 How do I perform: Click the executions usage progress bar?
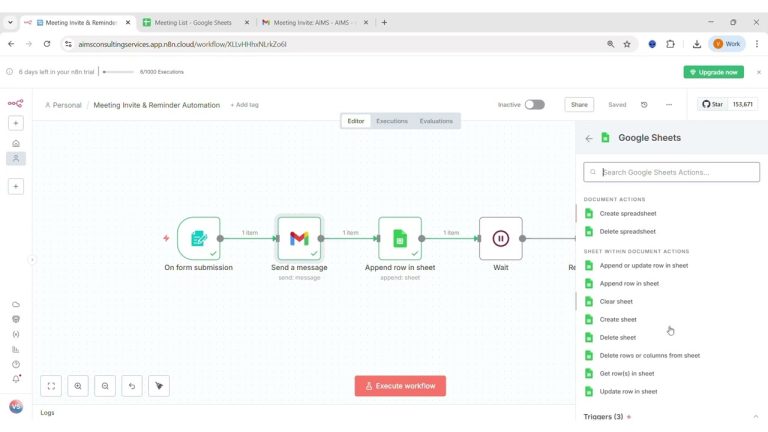click(118, 72)
